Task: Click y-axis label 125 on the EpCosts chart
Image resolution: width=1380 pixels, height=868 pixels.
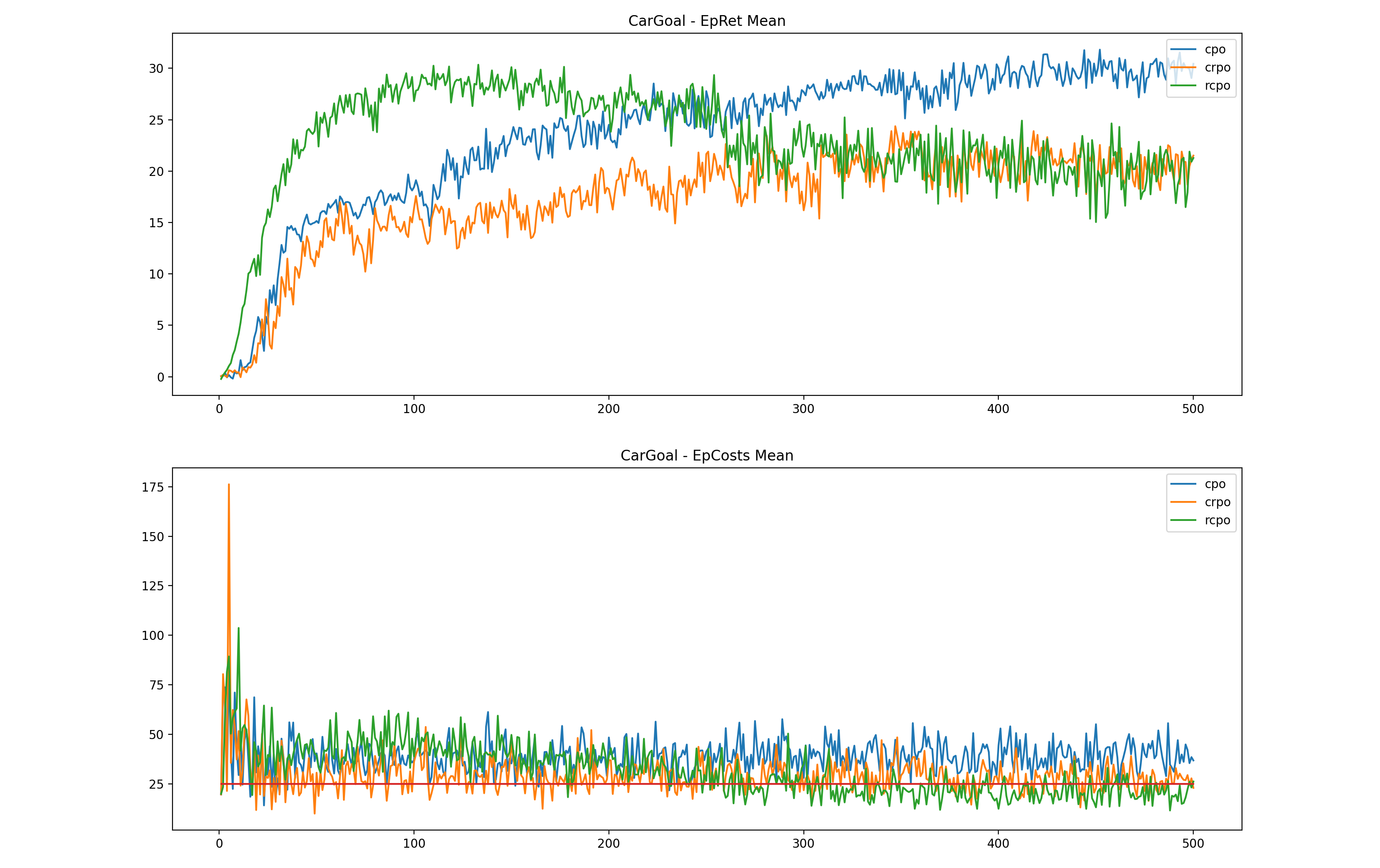Action: [x=152, y=586]
